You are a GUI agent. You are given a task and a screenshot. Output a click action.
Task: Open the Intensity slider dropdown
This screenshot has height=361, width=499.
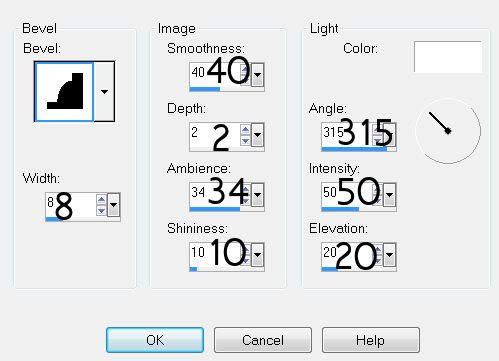(x=389, y=195)
